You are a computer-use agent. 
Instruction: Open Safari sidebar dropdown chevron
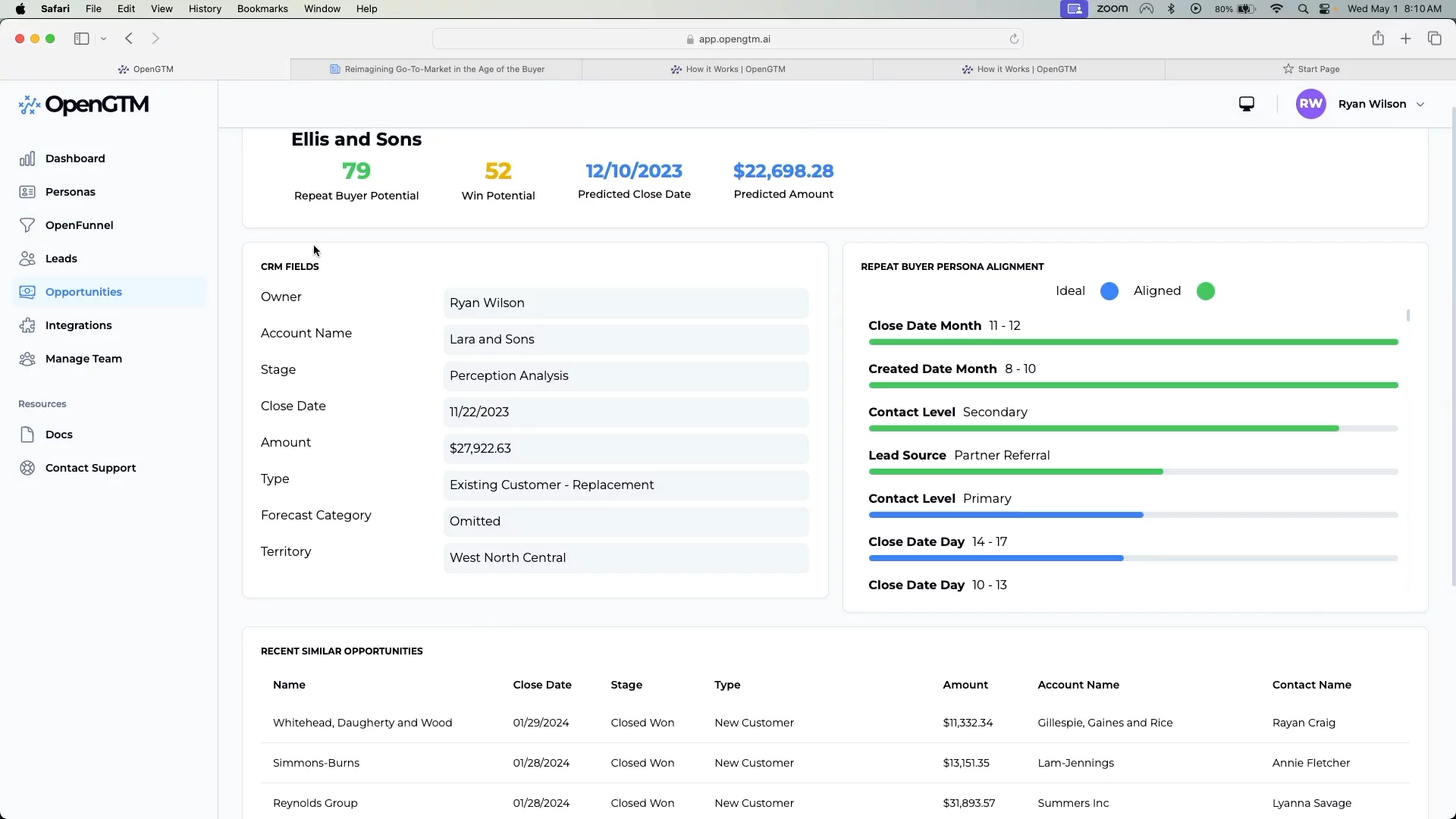pos(104,39)
